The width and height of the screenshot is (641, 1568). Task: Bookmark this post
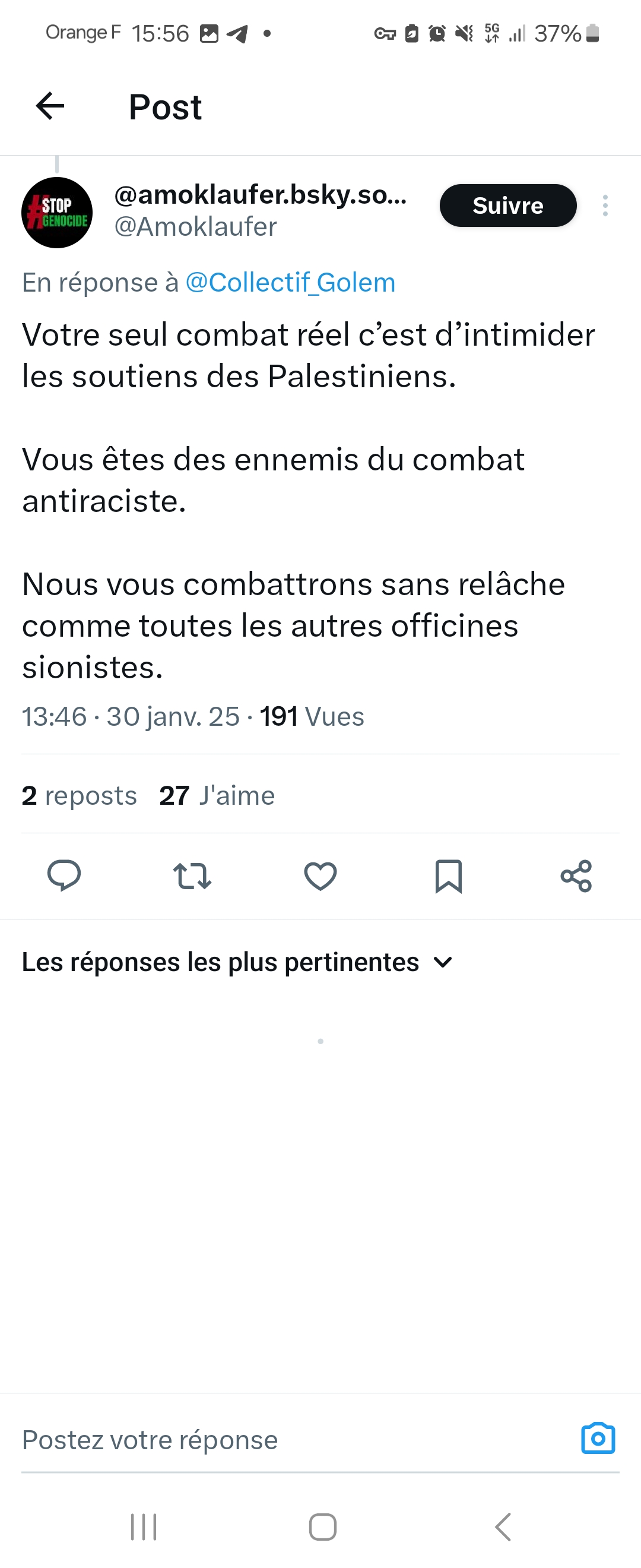pos(449,876)
